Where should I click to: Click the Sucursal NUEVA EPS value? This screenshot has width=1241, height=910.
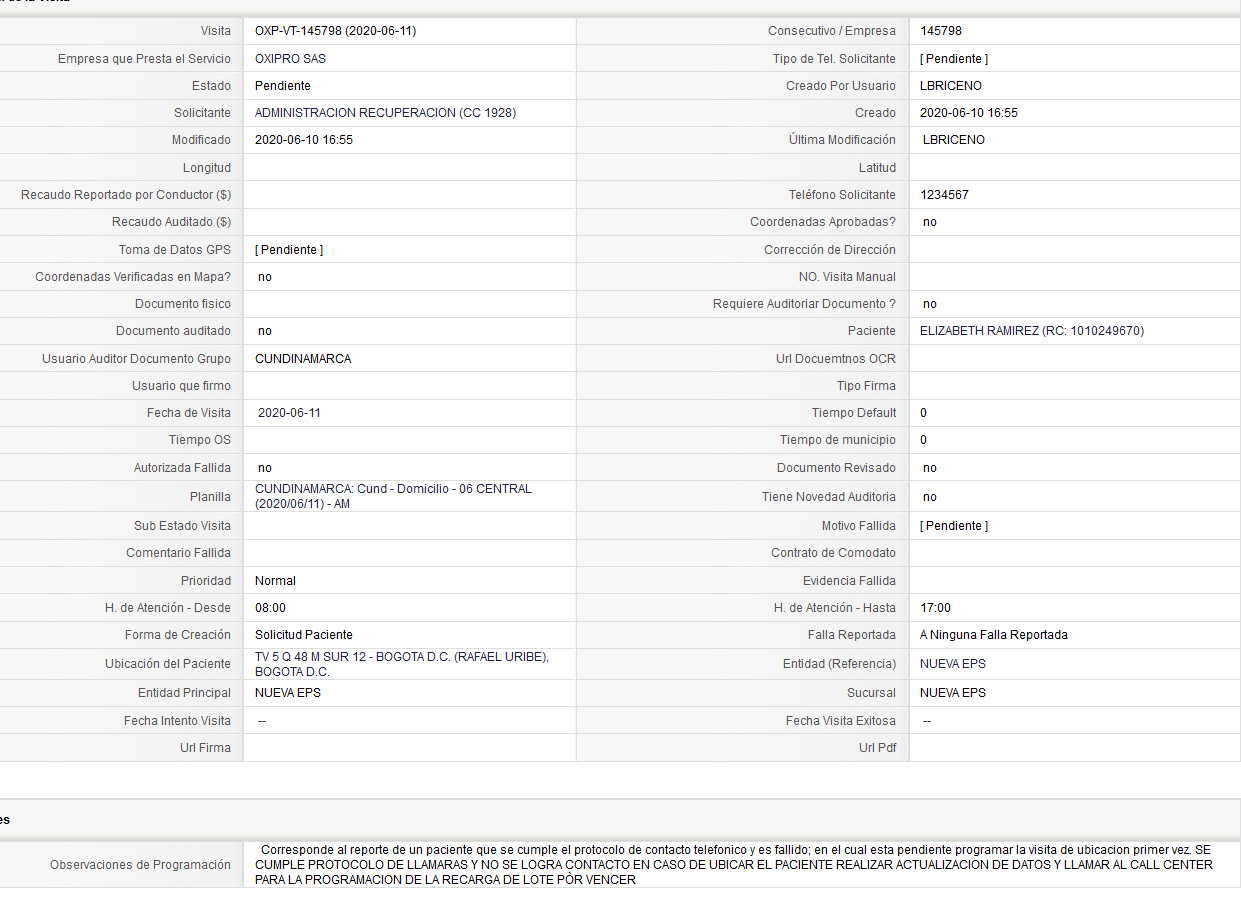click(x=953, y=693)
